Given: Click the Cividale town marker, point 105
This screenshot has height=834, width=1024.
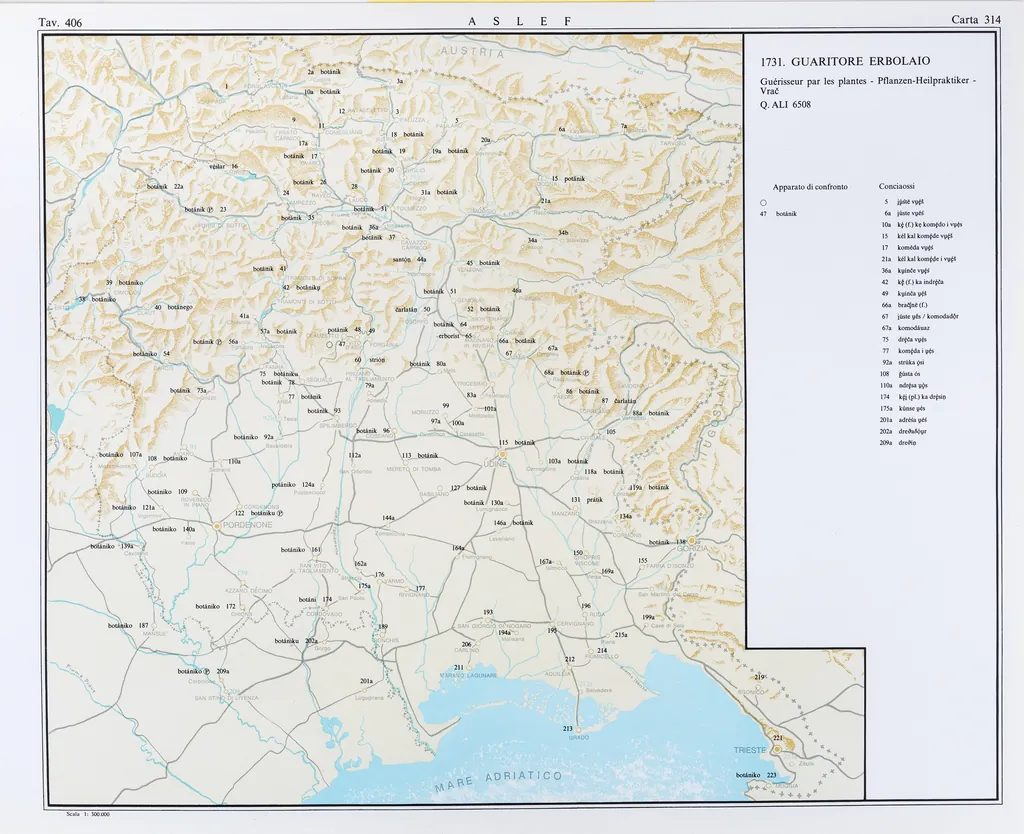Looking at the screenshot, I should point(598,433).
